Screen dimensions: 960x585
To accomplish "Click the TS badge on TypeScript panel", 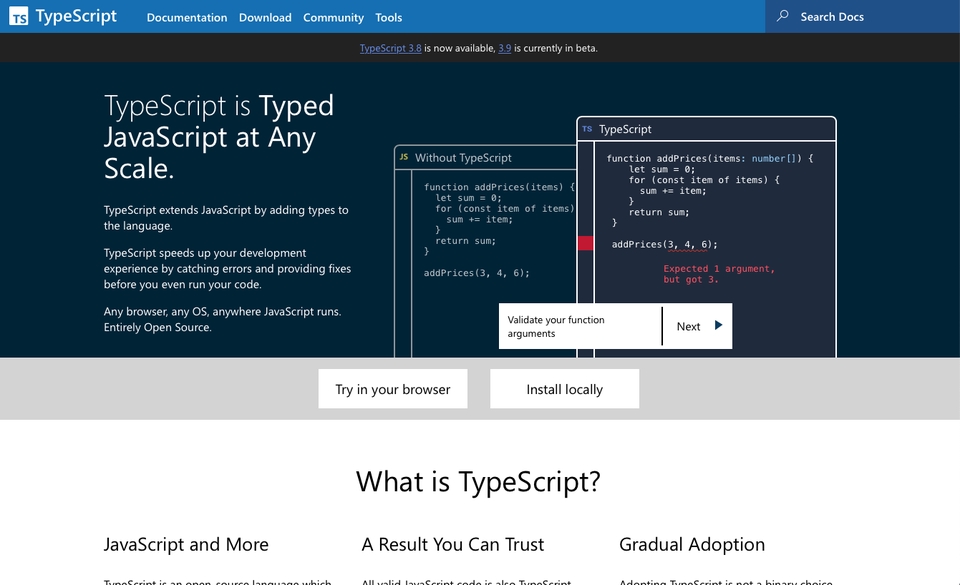I will (x=587, y=129).
